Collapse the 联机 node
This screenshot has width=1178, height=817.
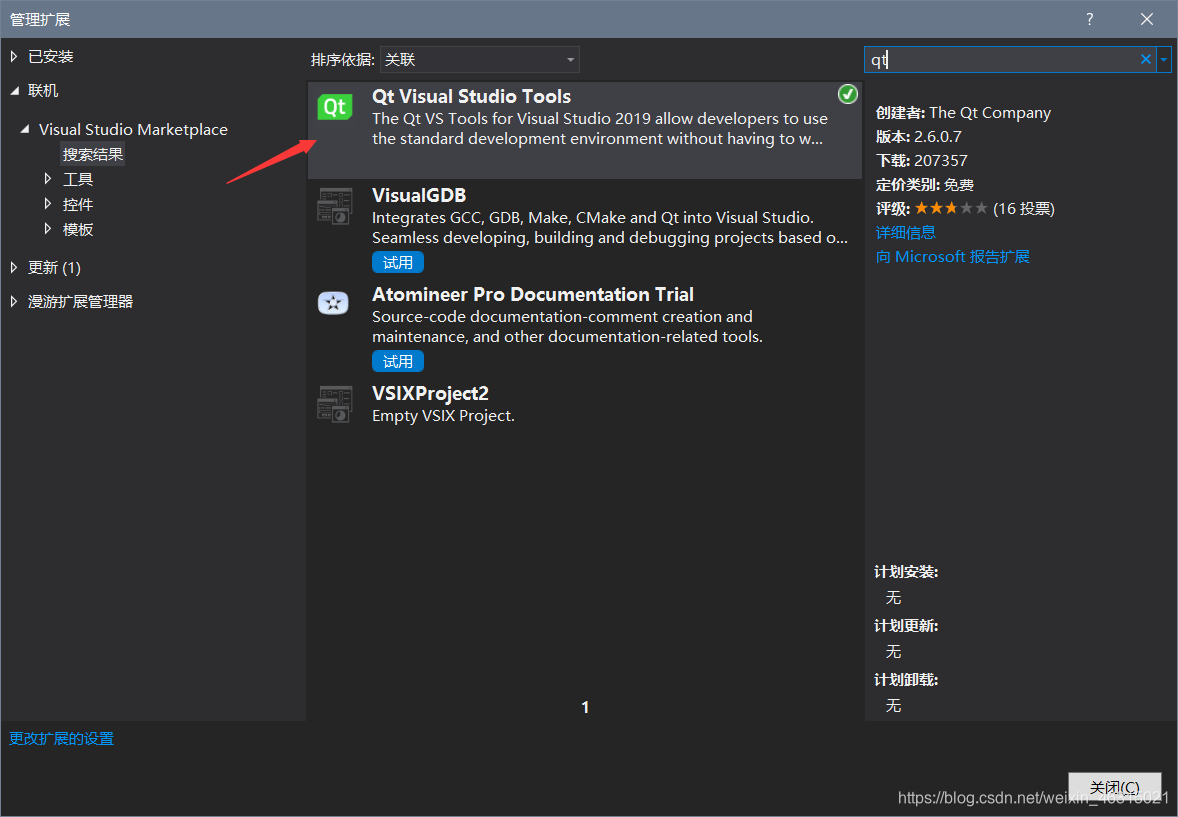(x=15, y=91)
